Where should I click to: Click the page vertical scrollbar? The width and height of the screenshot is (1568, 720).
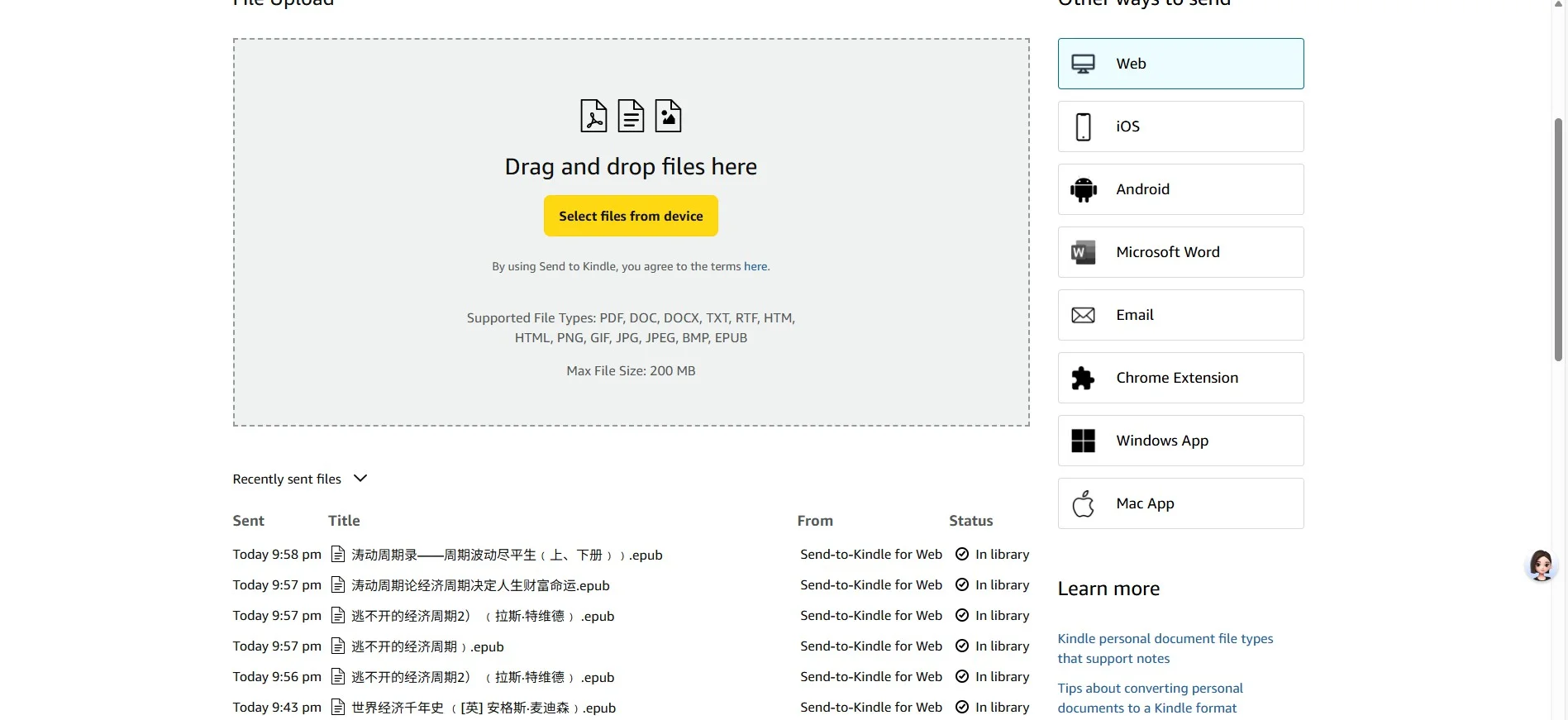1558,240
